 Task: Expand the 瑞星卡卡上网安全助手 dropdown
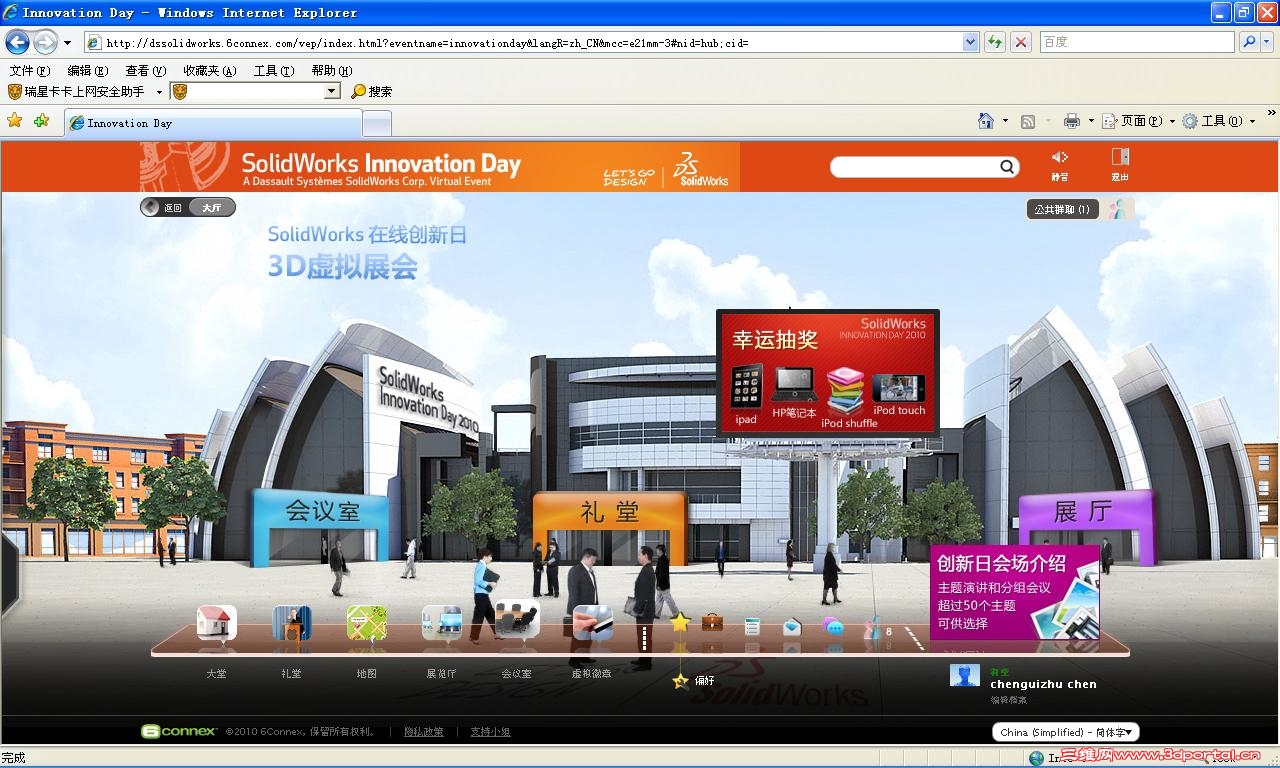tap(159, 92)
